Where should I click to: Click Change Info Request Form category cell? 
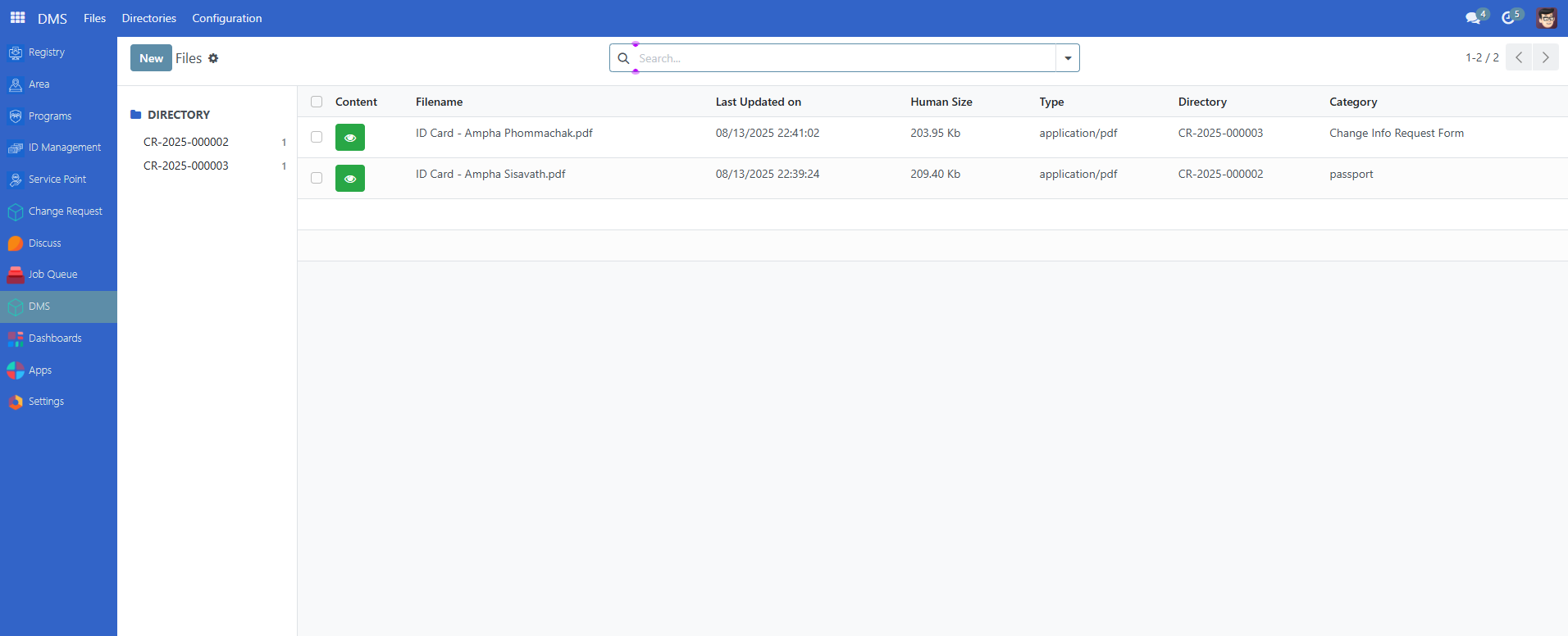pyautogui.click(x=1397, y=133)
